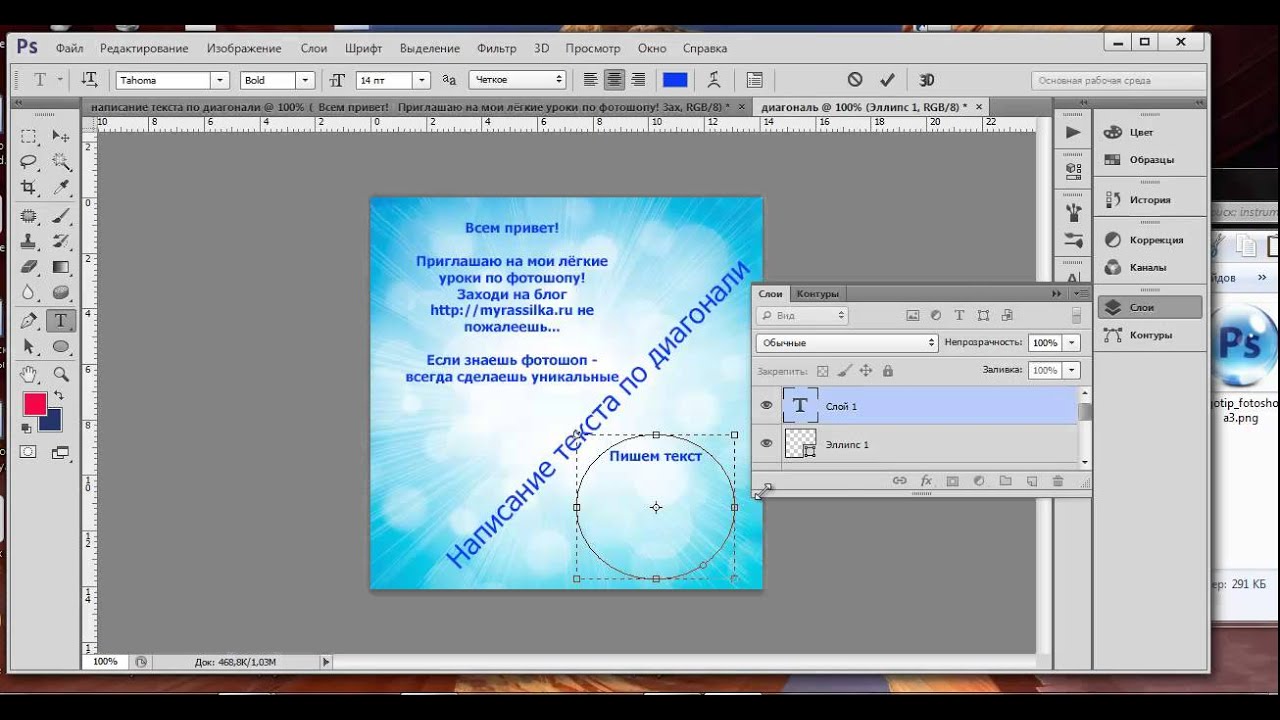Change the screen mode
The width and height of the screenshot is (1280, 720).
(x=61, y=452)
